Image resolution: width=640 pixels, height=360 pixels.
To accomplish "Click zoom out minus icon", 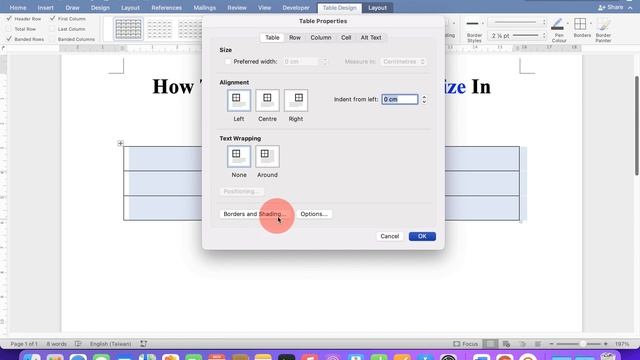I will 551,344.
